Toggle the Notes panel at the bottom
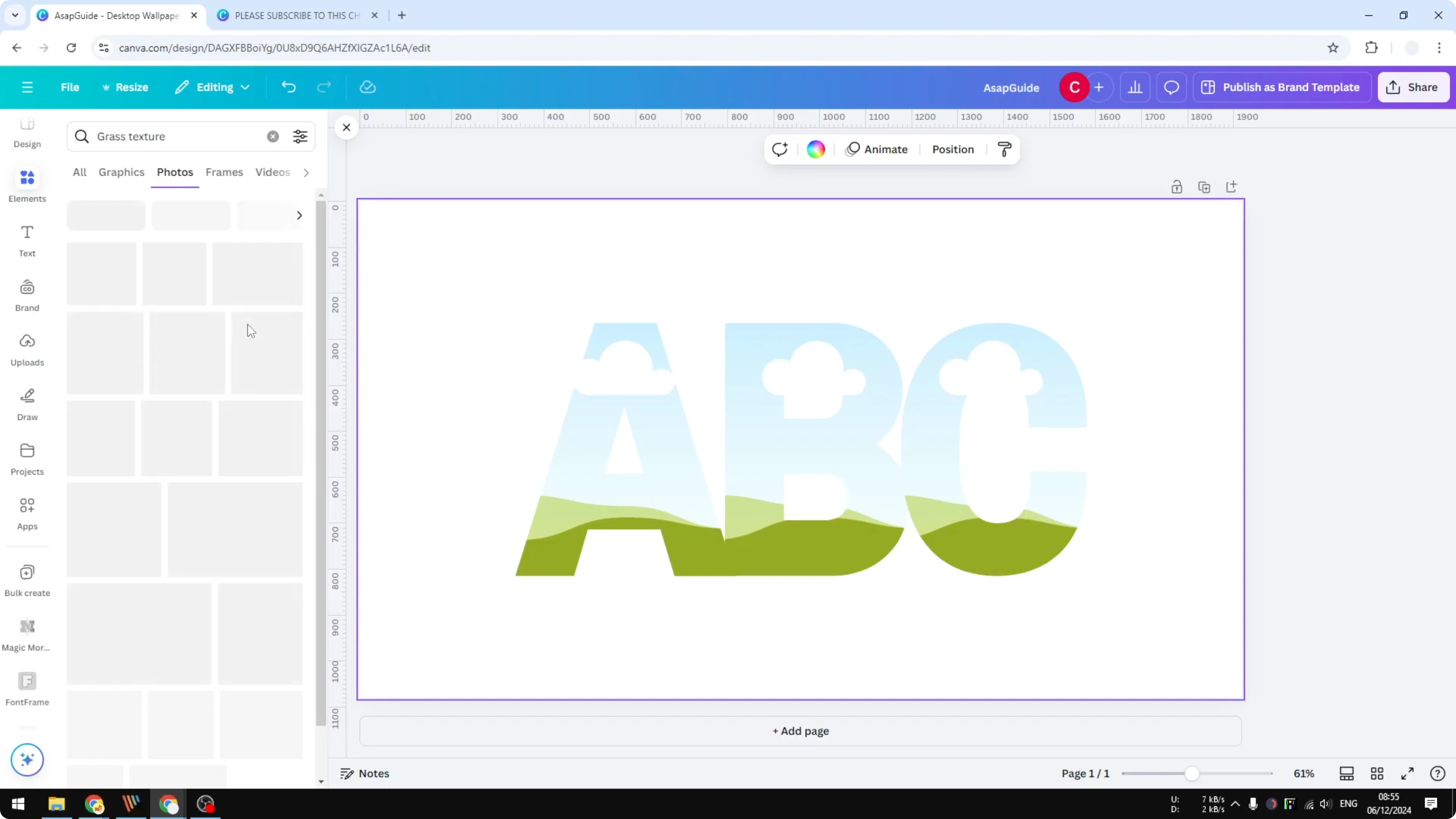The height and width of the screenshot is (819, 1456). [x=364, y=773]
